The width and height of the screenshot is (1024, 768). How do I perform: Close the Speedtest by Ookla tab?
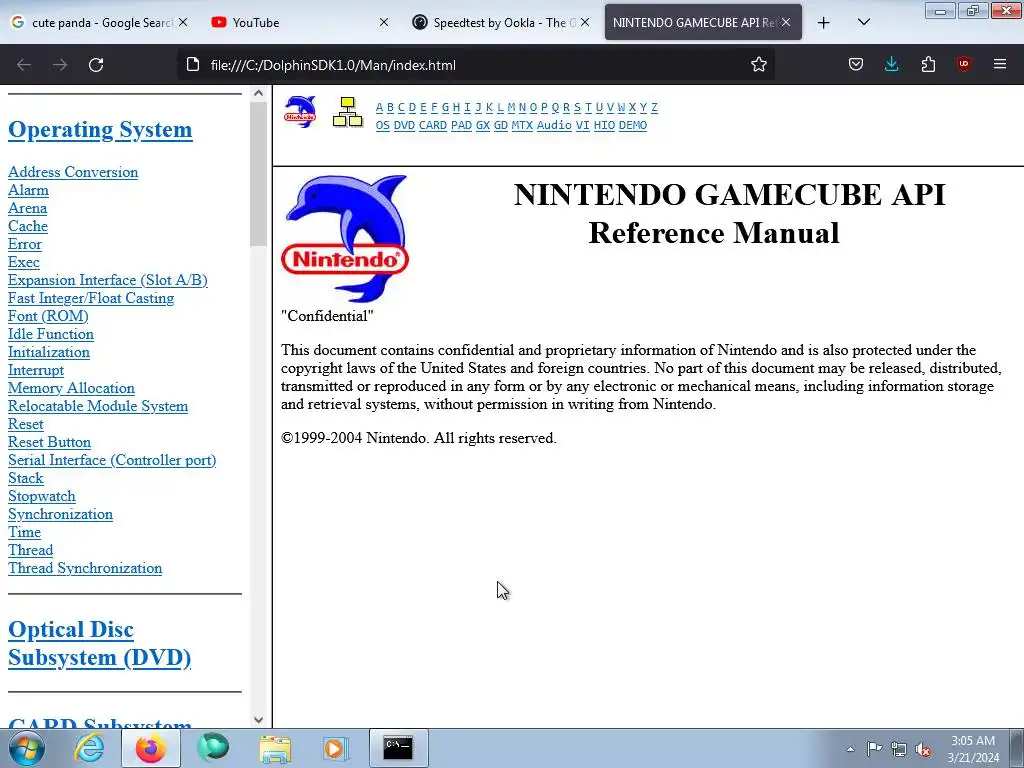click(585, 22)
